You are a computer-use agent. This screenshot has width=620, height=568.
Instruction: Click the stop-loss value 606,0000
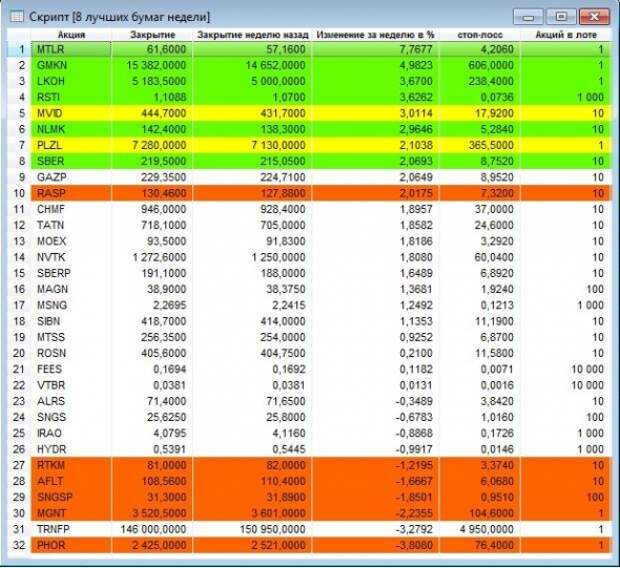pos(491,65)
